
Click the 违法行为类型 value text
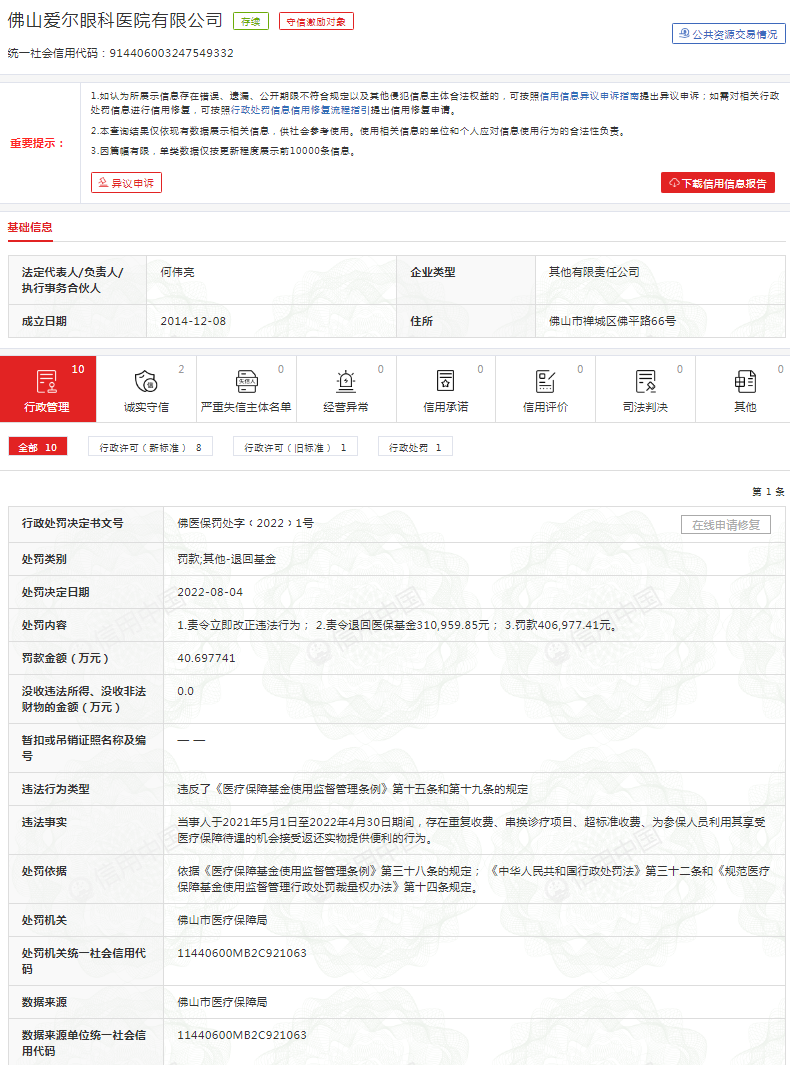click(x=353, y=789)
